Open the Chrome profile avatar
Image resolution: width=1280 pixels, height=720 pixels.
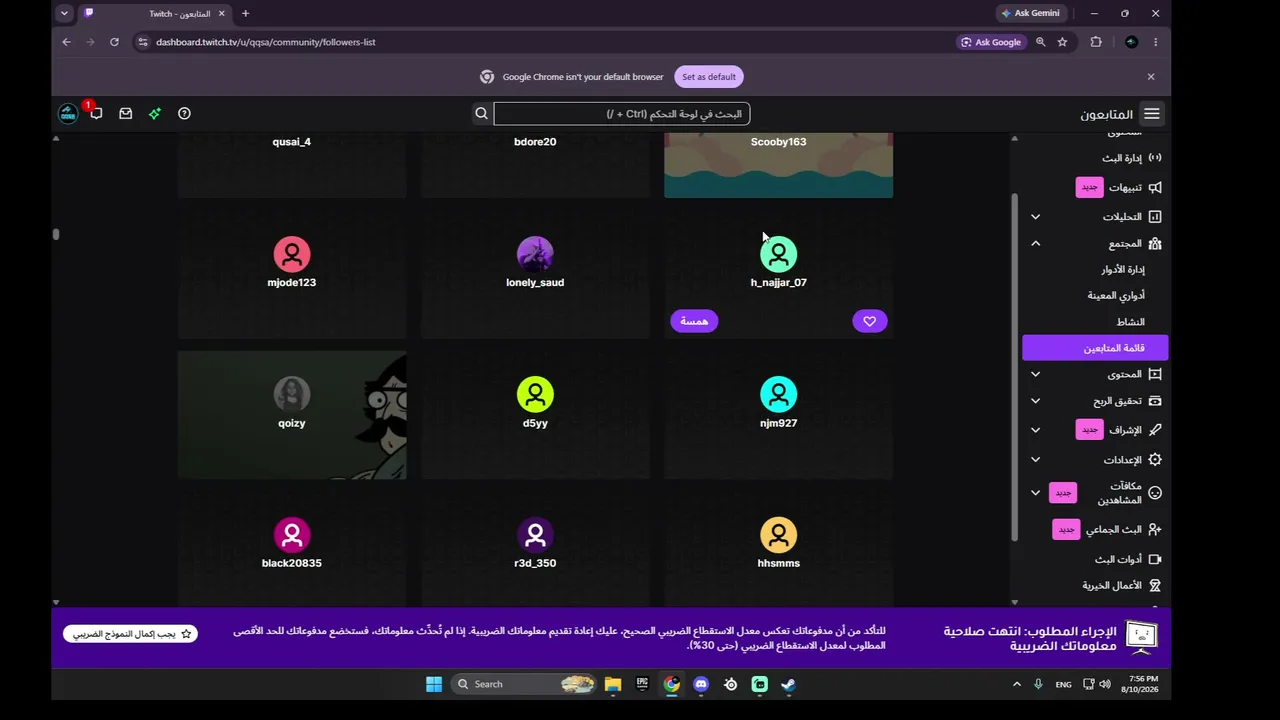[x=1131, y=42]
